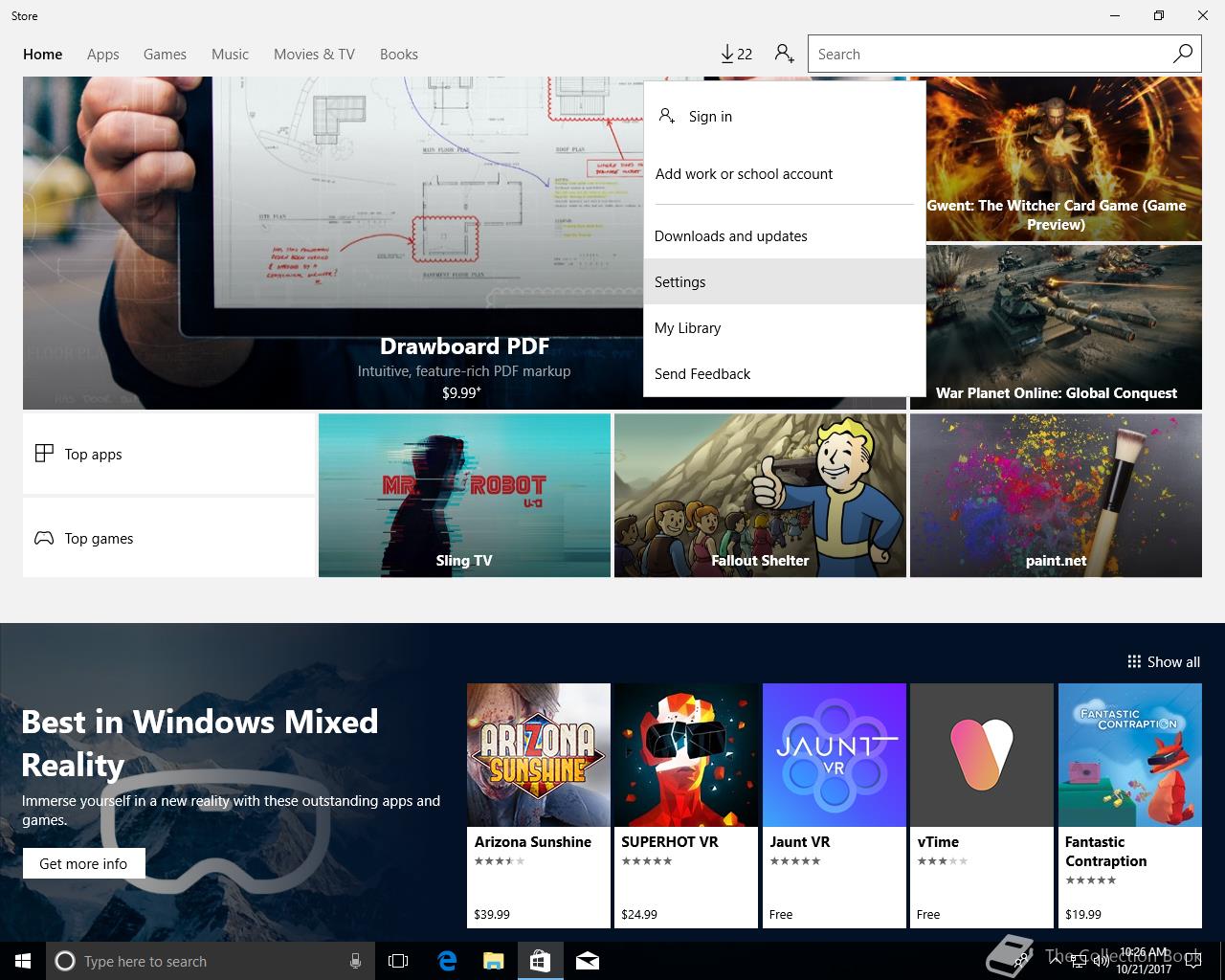Open Task View from the taskbar

pos(398,961)
